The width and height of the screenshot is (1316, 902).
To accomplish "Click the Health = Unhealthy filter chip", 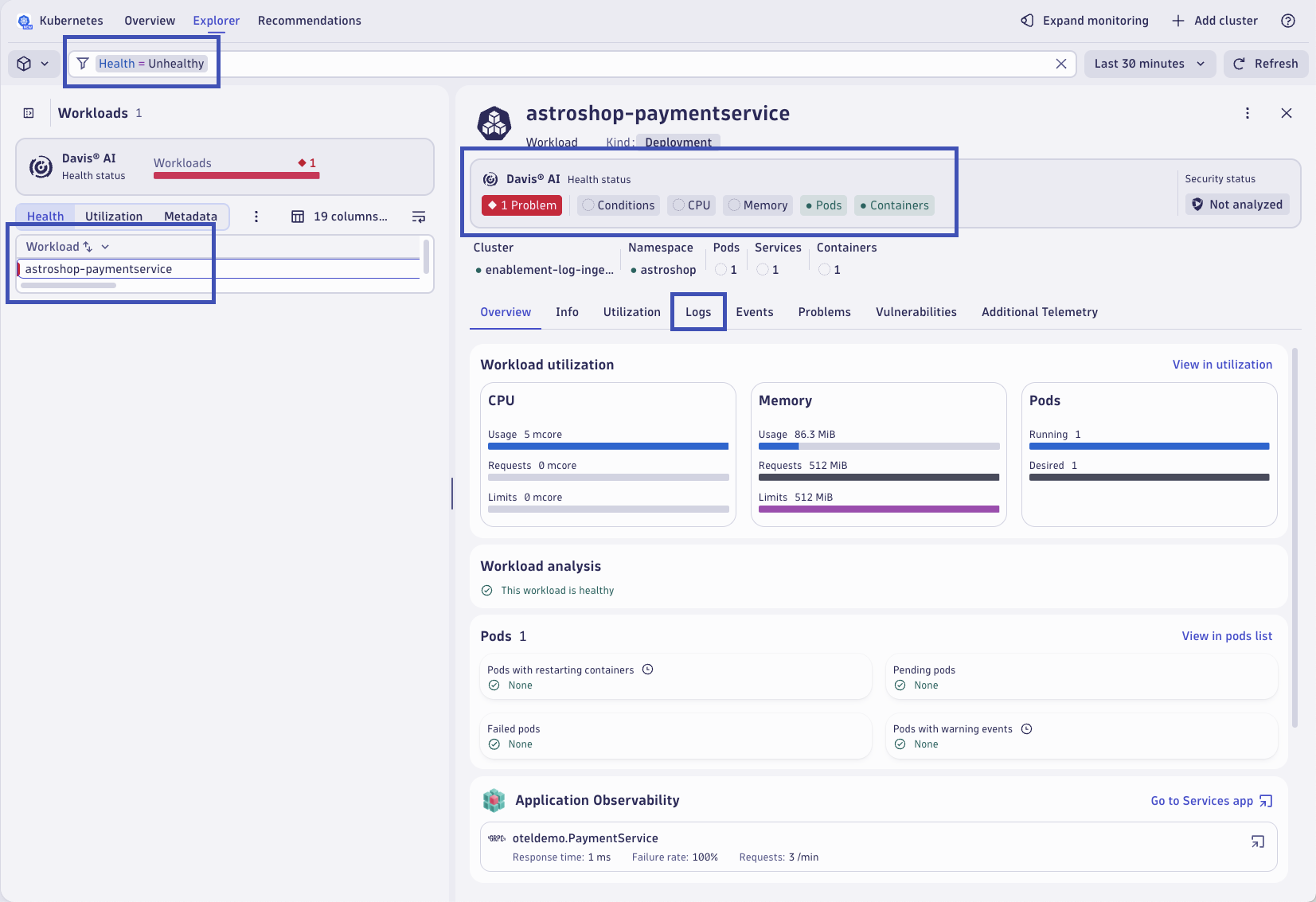I will click(151, 64).
